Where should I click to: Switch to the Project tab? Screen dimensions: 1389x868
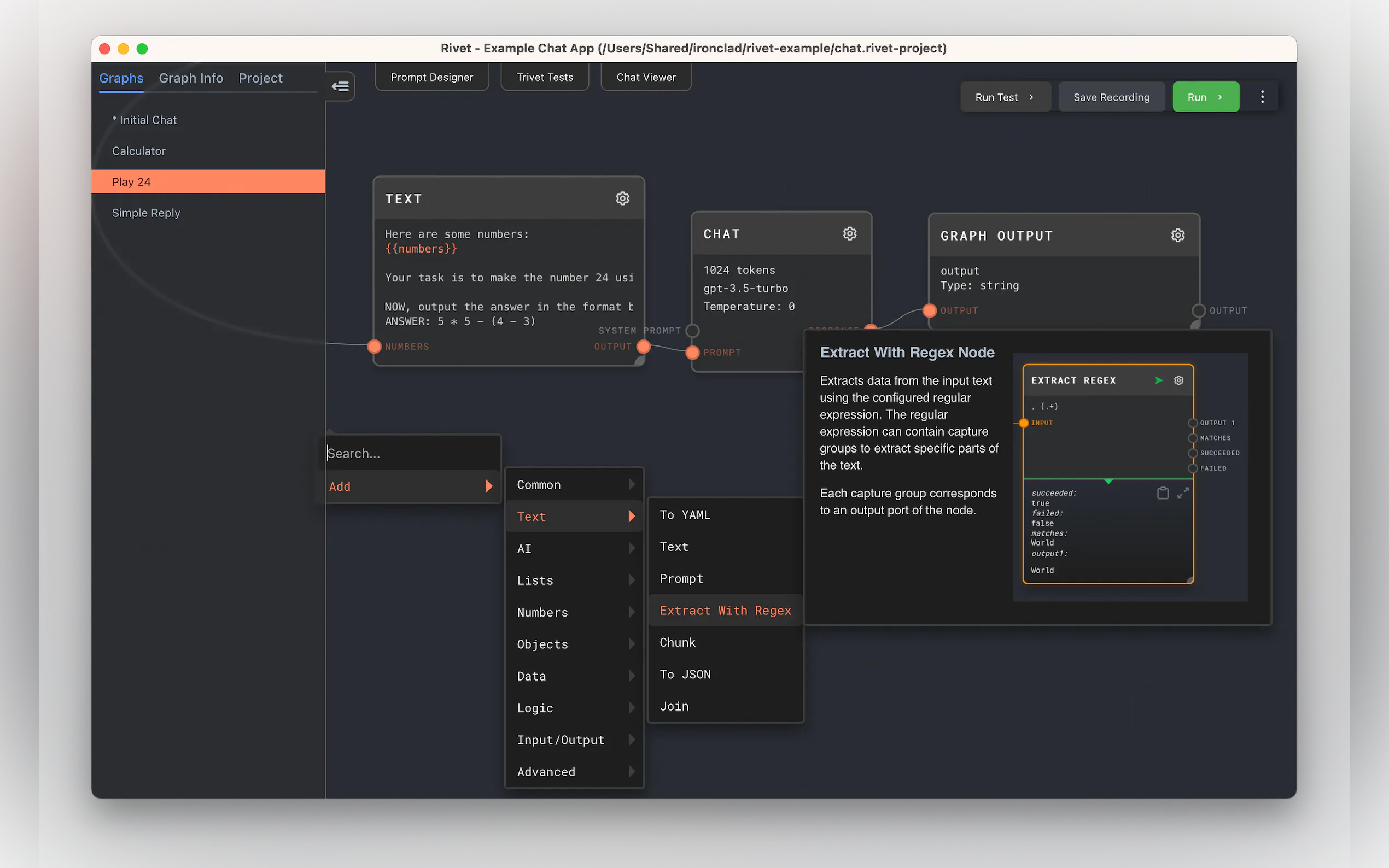coord(260,78)
